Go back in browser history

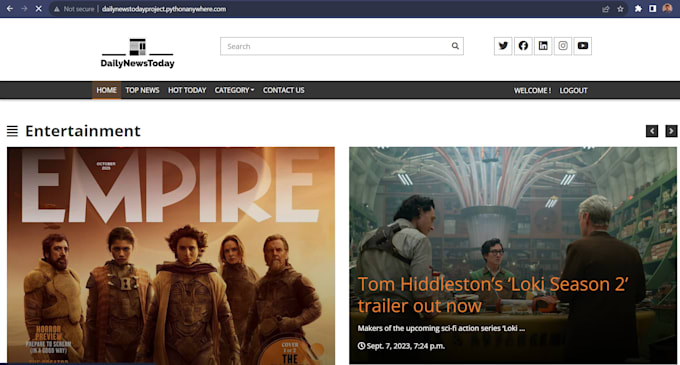tap(10, 9)
